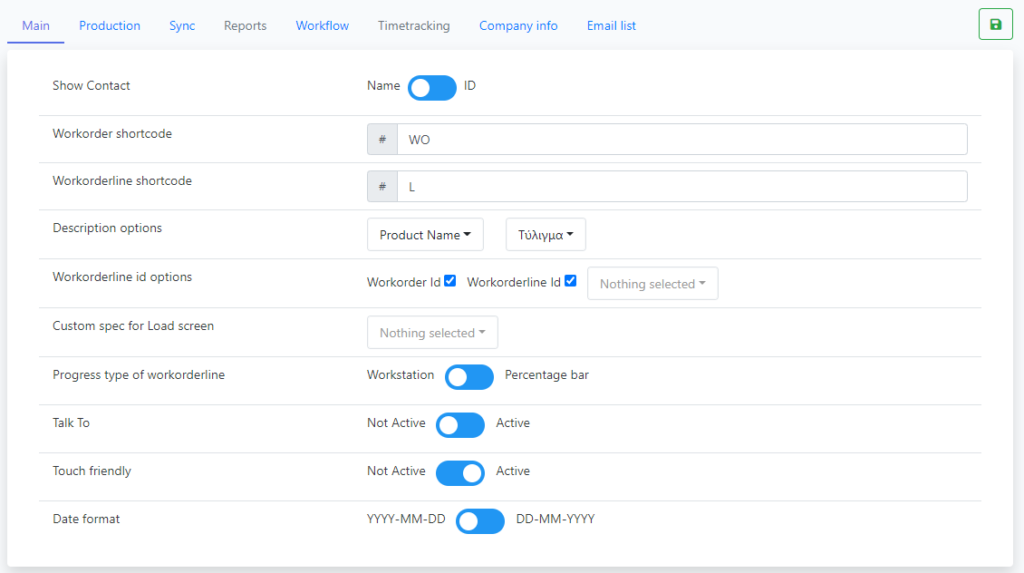Disable the Touch friendly switch
This screenshot has width=1024, height=573.
[x=460, y=472]
